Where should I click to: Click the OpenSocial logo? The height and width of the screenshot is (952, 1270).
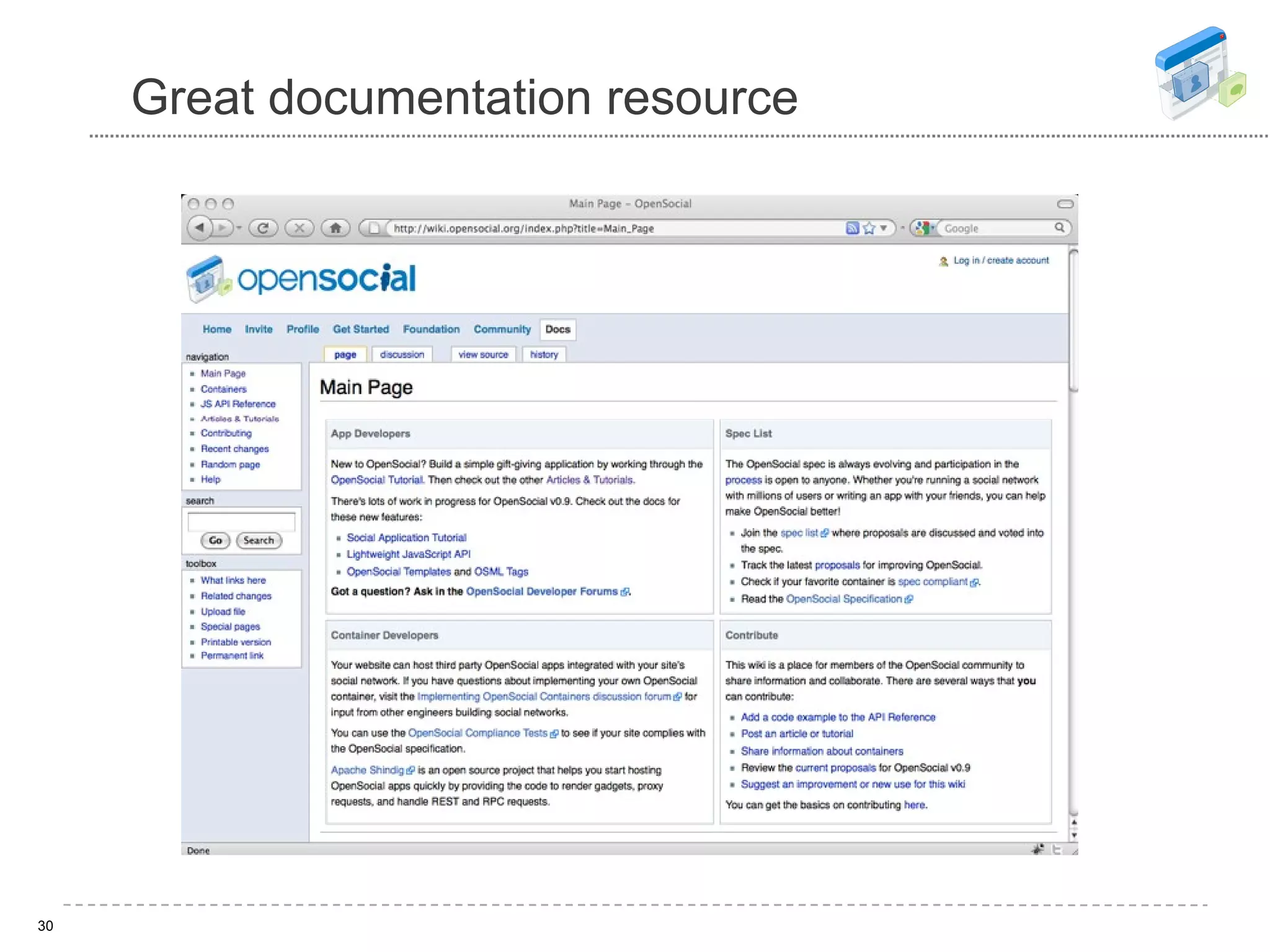(302, 279)
